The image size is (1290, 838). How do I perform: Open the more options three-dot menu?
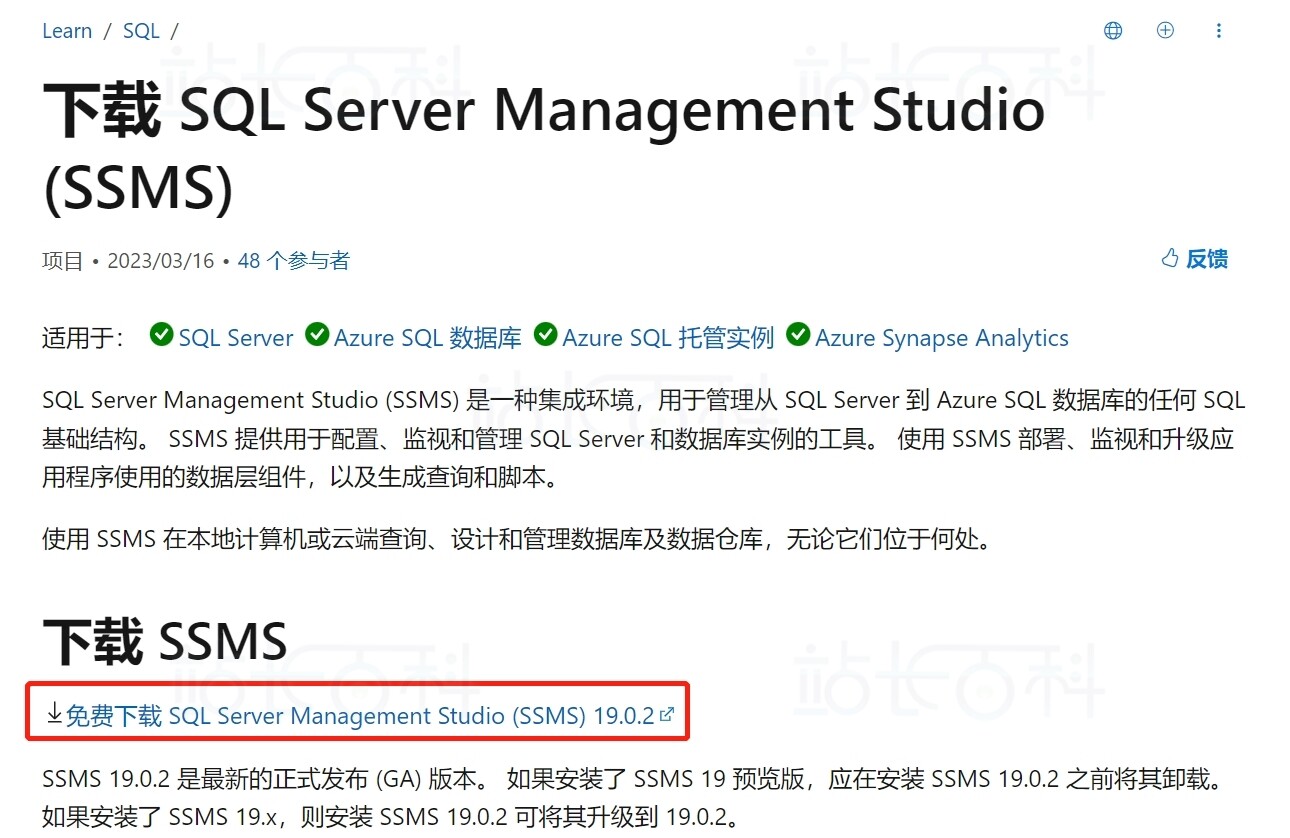[1218, 31]
